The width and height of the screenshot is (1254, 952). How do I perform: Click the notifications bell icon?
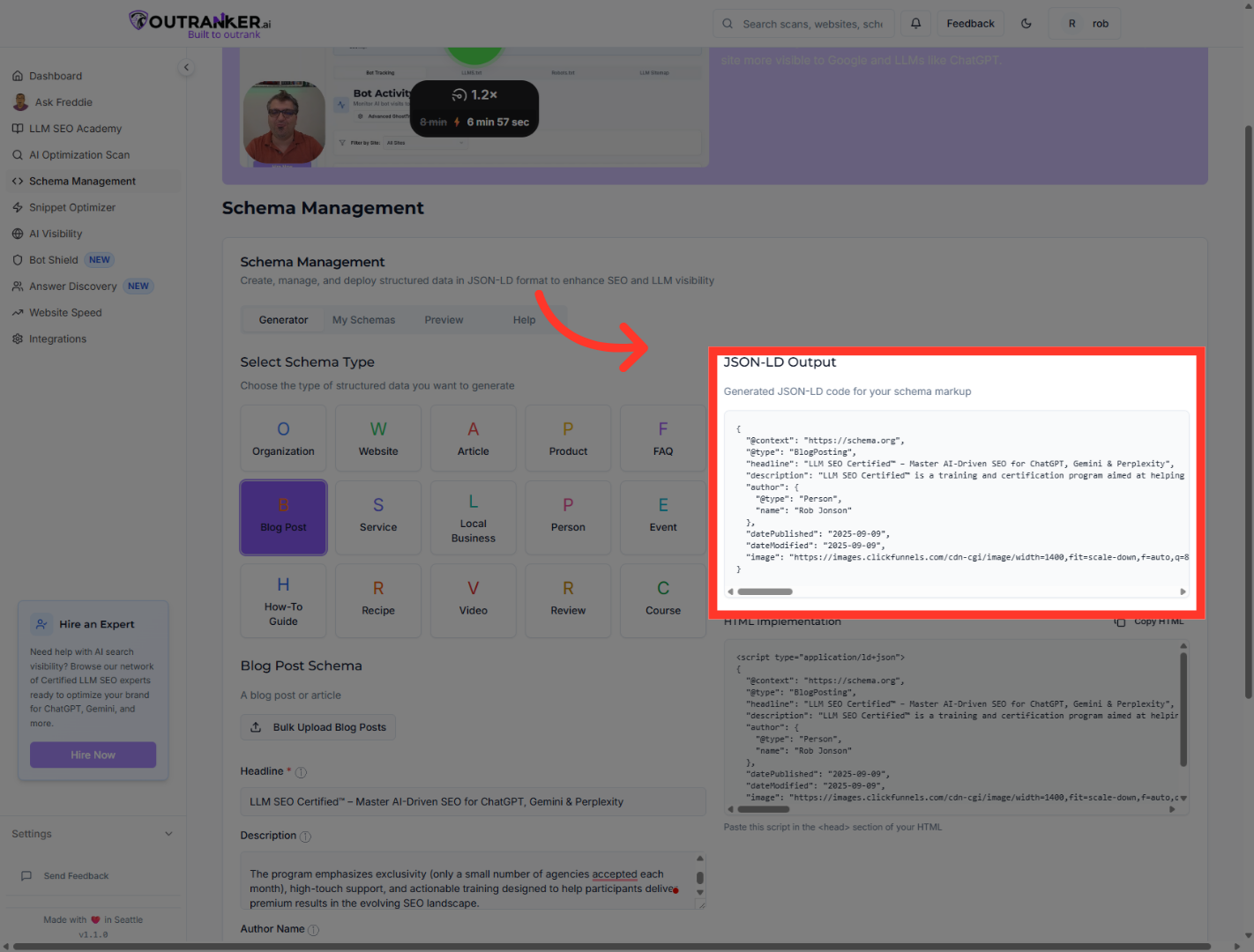(x=915, y=24)
